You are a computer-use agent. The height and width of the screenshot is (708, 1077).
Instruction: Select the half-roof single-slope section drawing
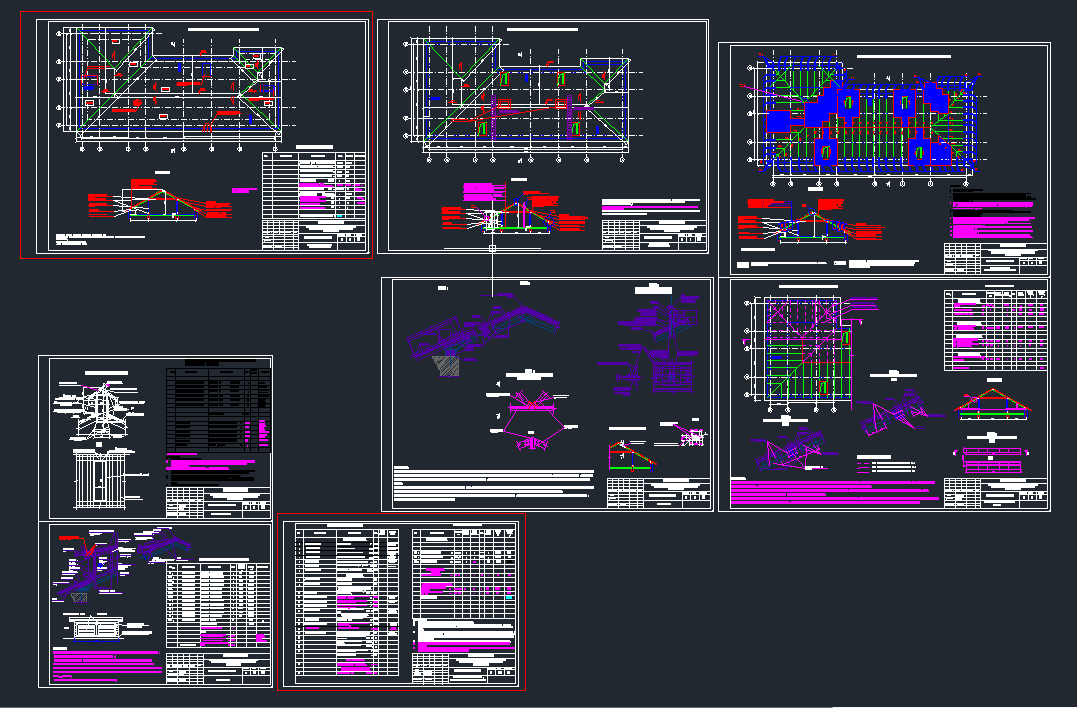pos(631,456)
